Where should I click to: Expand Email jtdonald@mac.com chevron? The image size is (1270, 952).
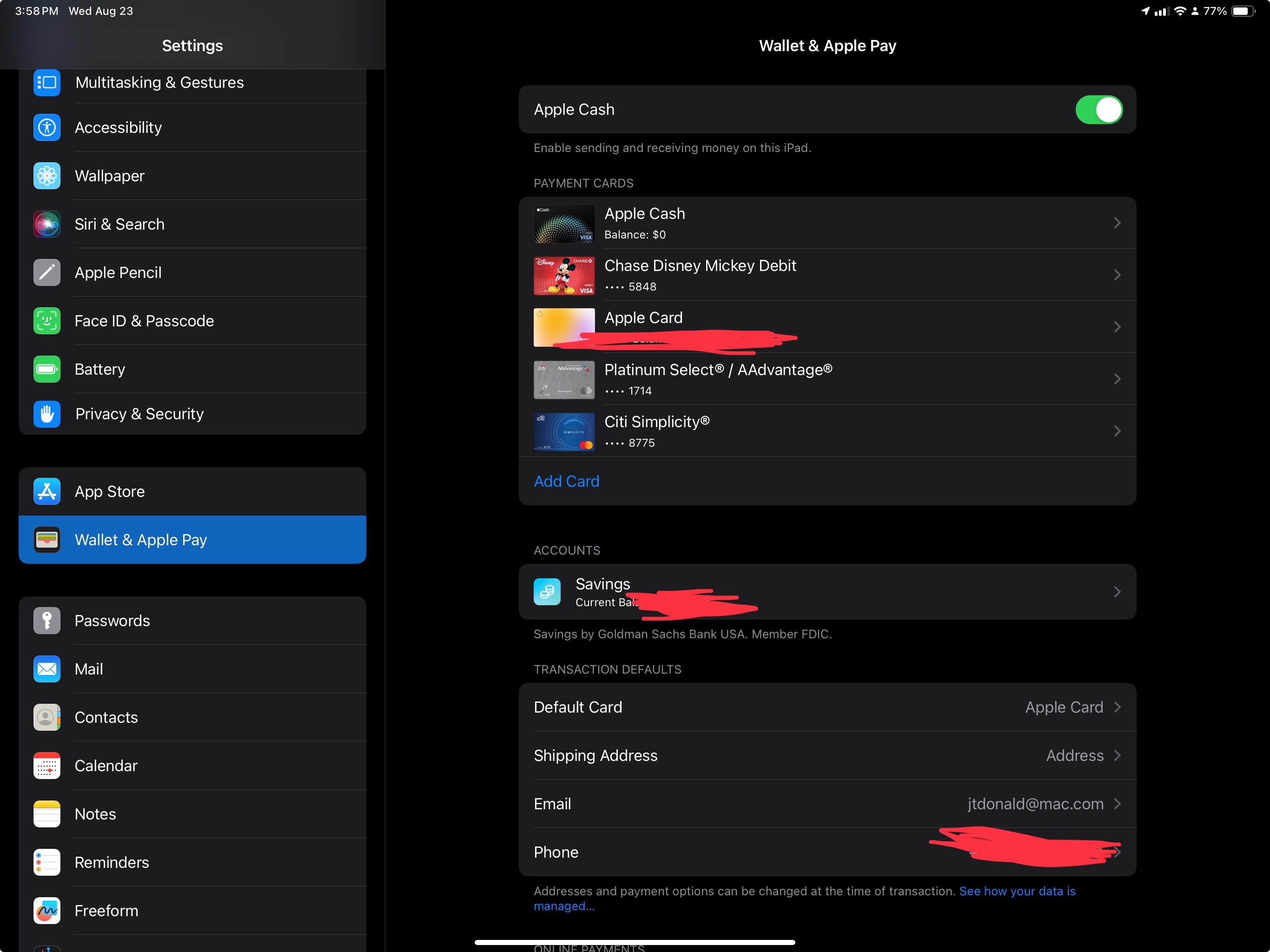point(1117,804)
